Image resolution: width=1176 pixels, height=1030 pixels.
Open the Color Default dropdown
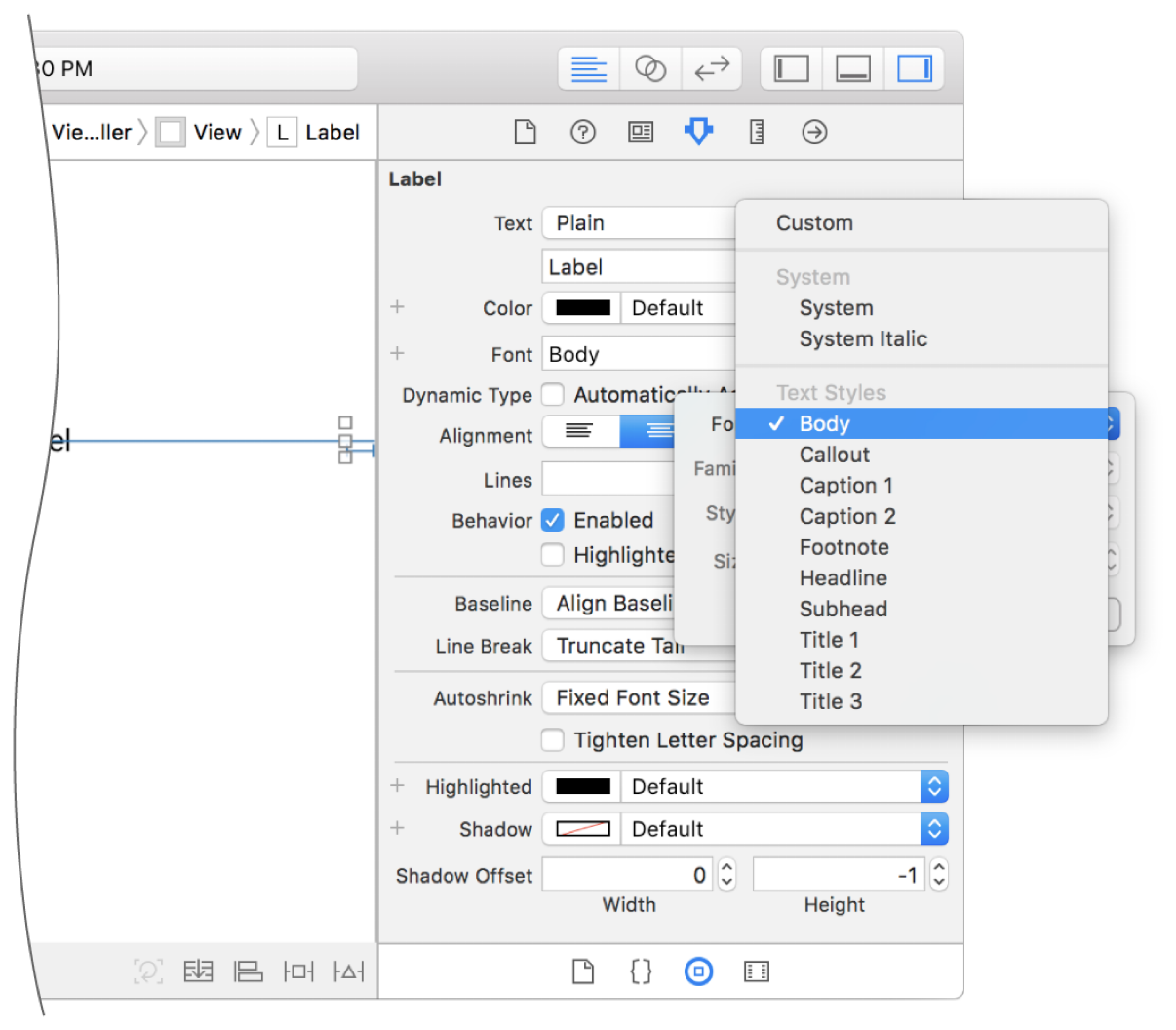678,308
